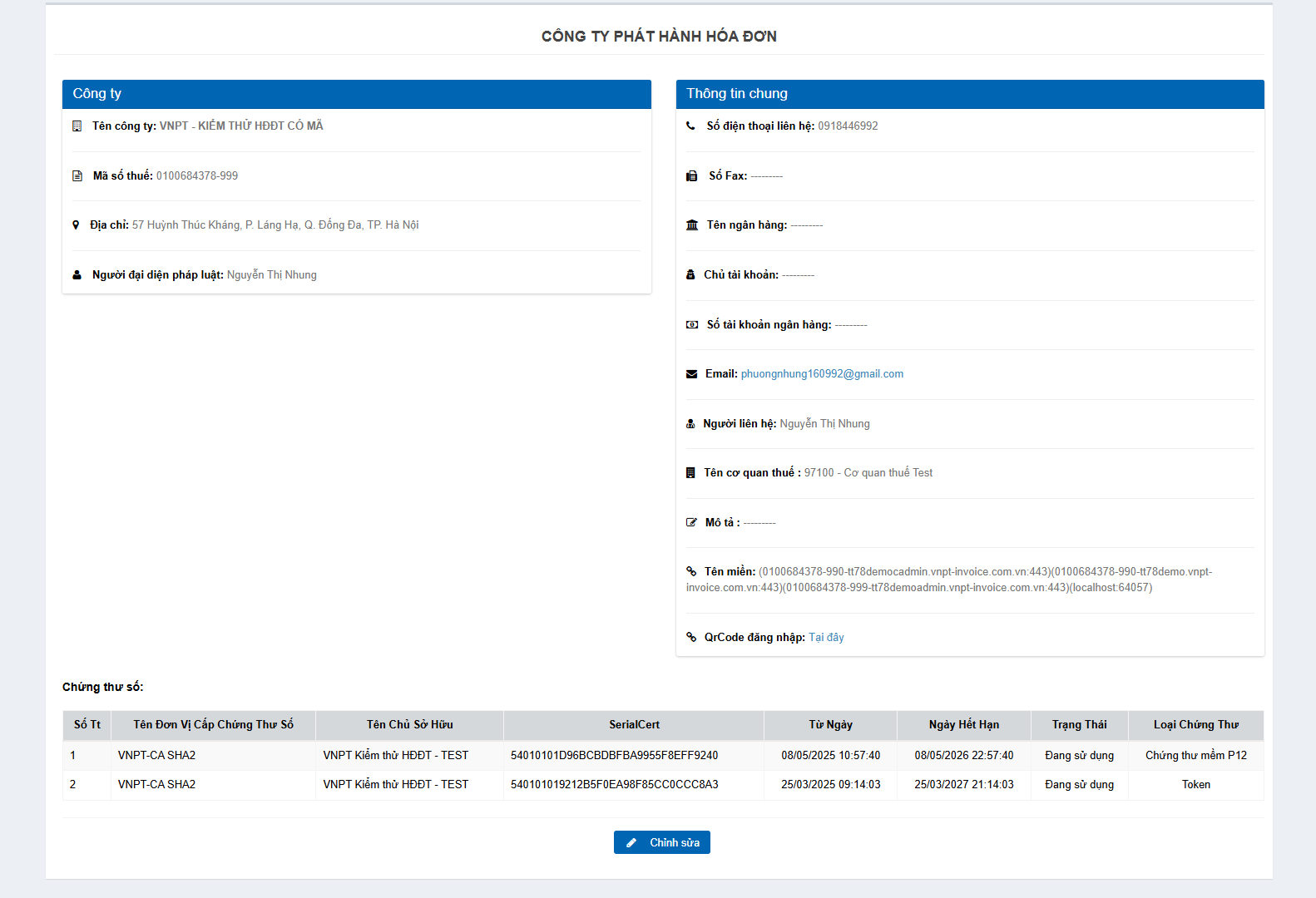Click the building icon beside Tên công ty
The height and width of the screenshot is (898, 1316).
coord(77,126)
